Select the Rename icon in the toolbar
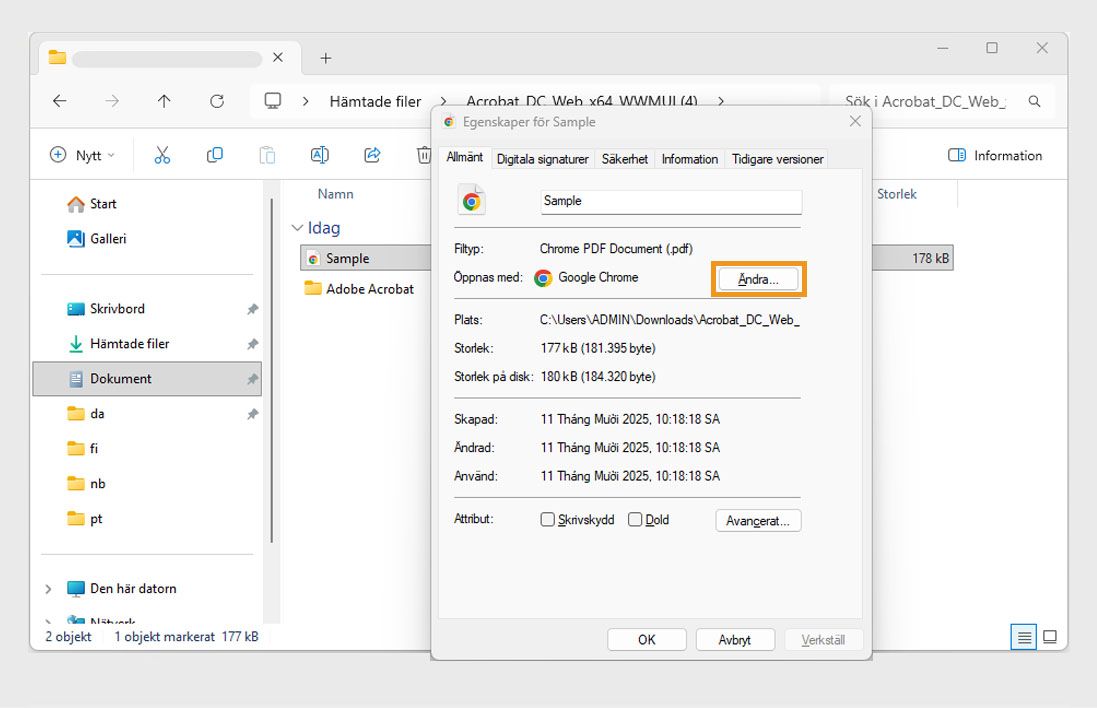The image size is (1097, 708). tap(320, 154)
